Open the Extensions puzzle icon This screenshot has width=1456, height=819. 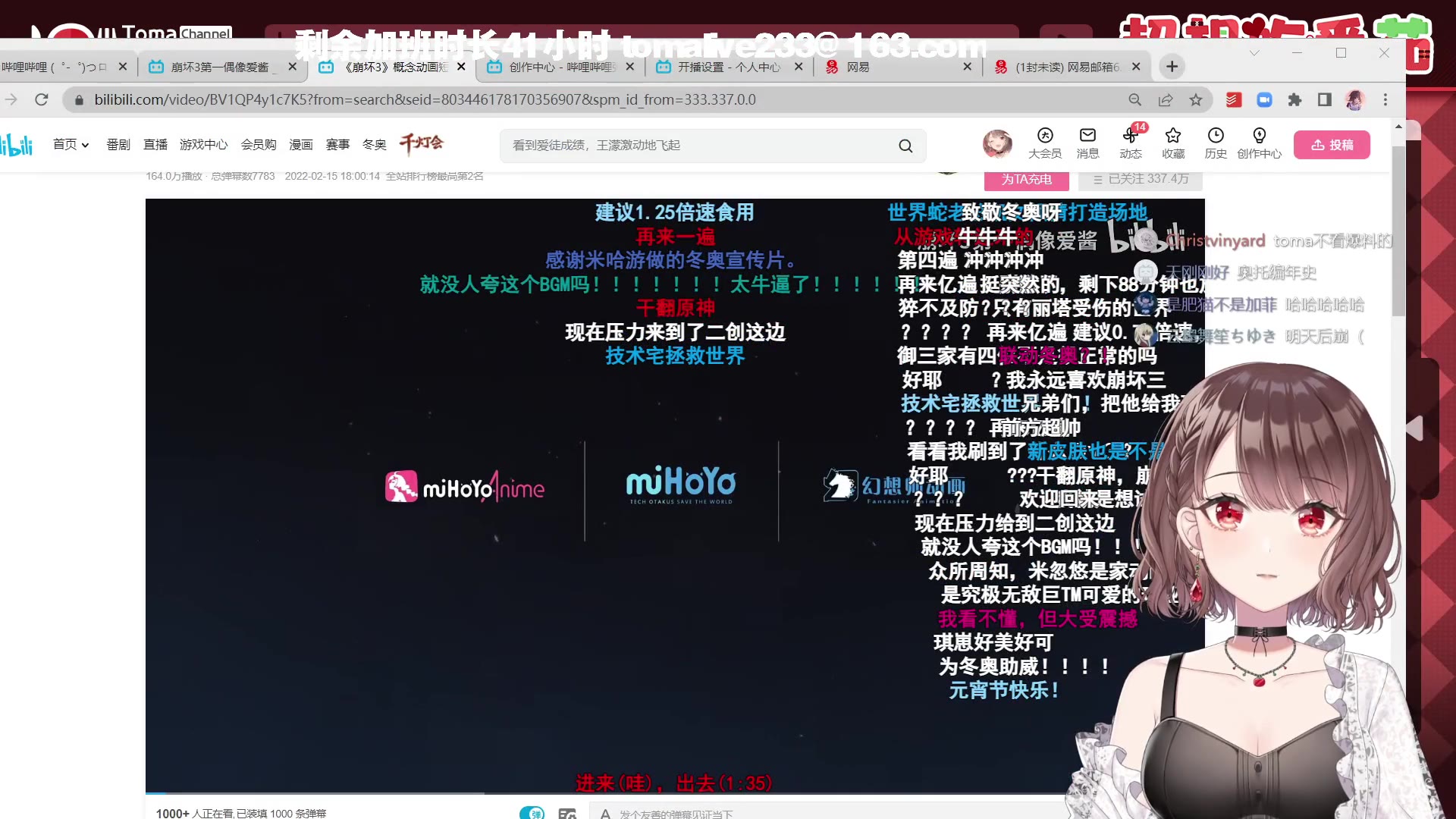(1294, 99)
